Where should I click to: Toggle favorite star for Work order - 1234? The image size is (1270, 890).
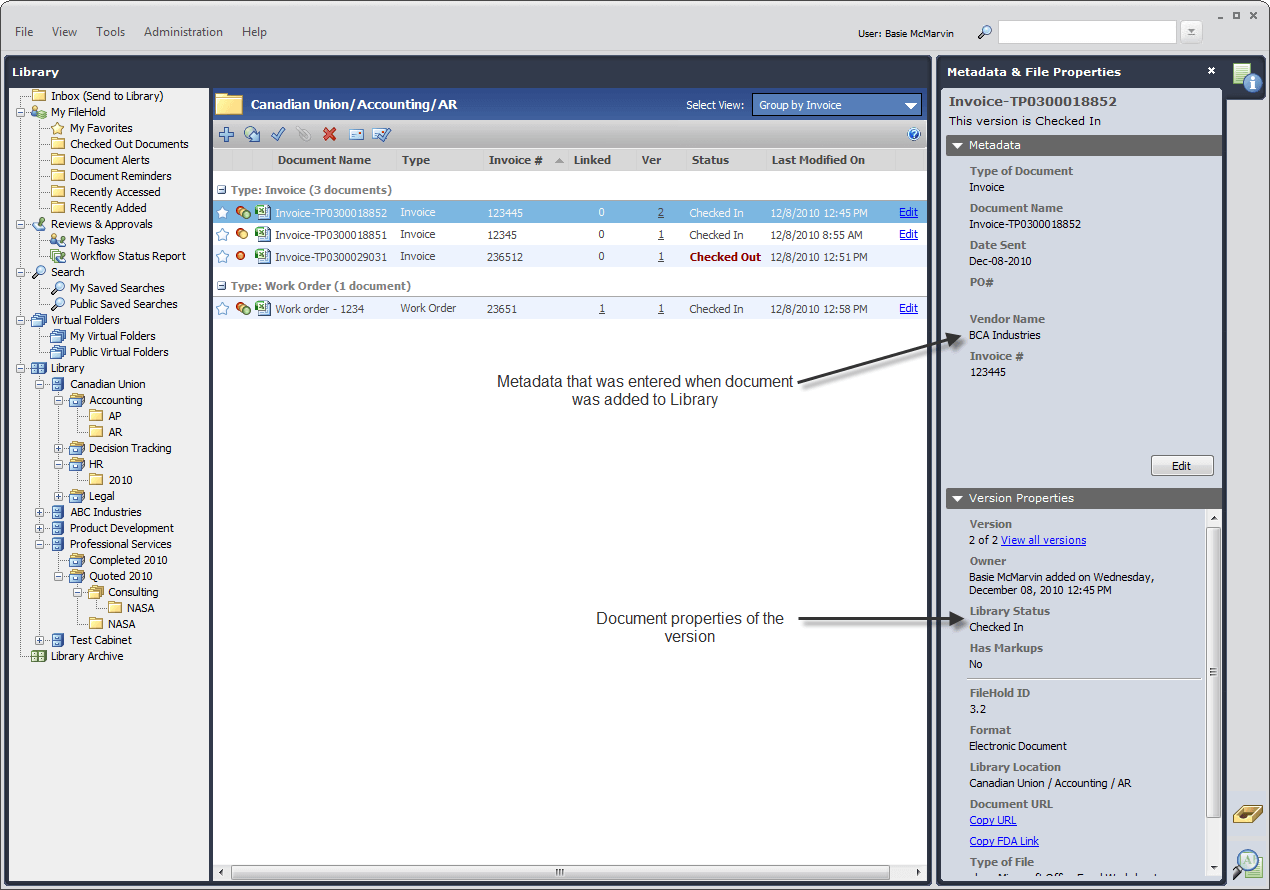[223, 308]
